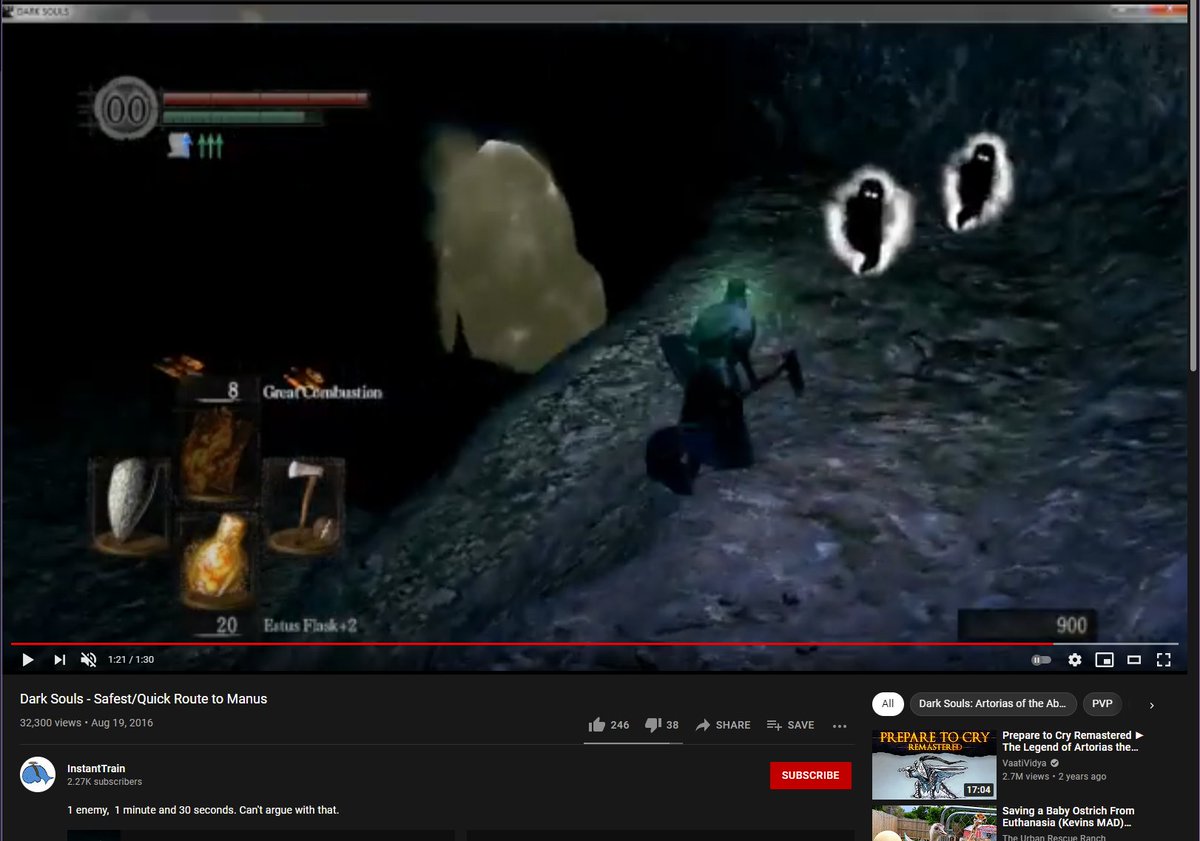Click the green arrows status buff icon
Screen dimensions: 1200x841
tap(210, 147)
